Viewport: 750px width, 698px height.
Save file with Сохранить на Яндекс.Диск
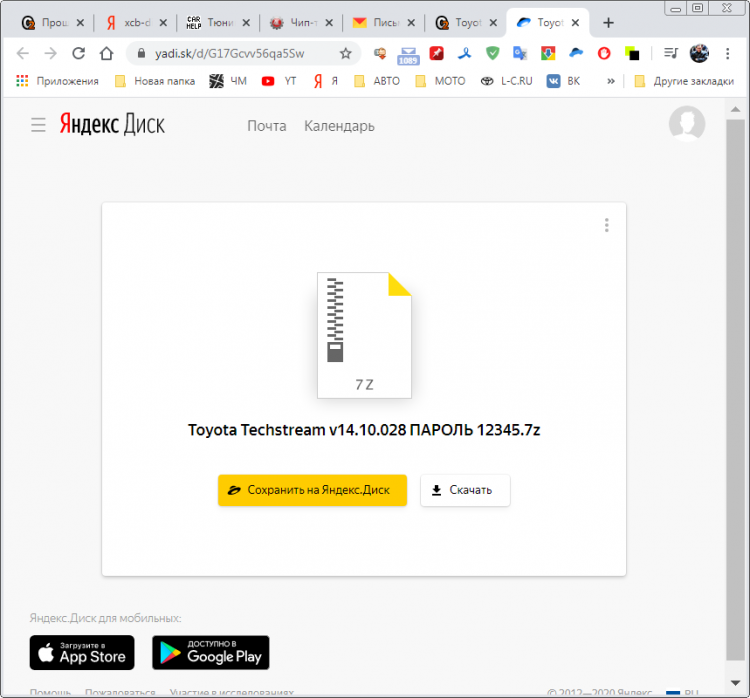pos(312,490)
